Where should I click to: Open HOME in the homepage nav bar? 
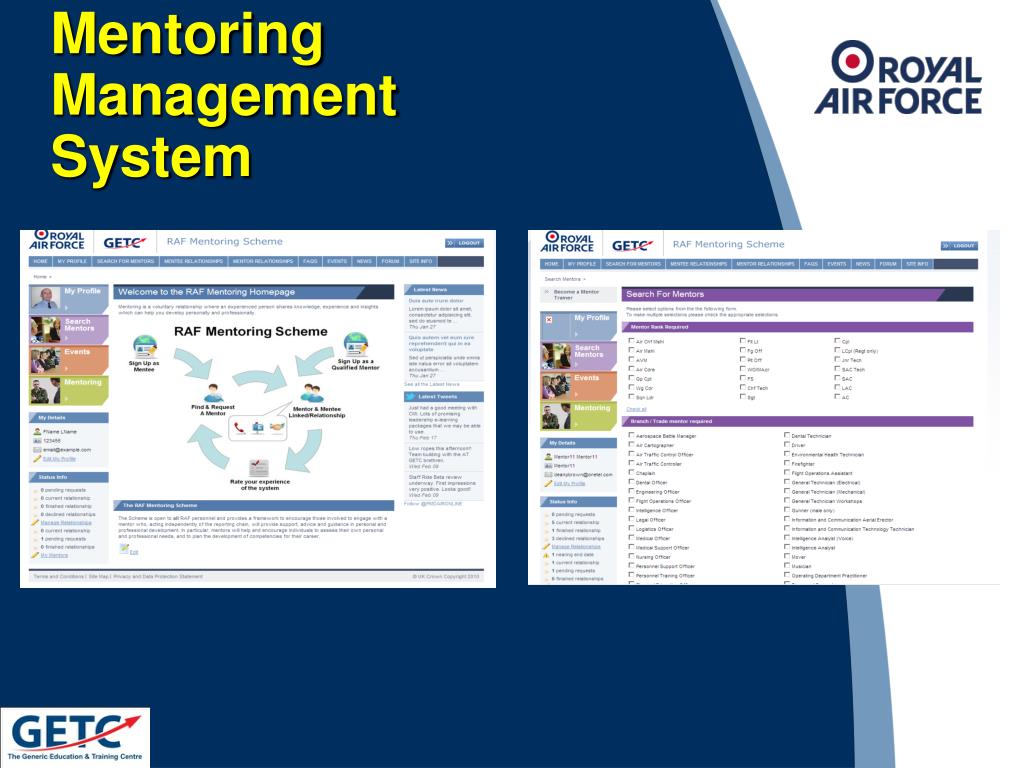coord(40,261)
